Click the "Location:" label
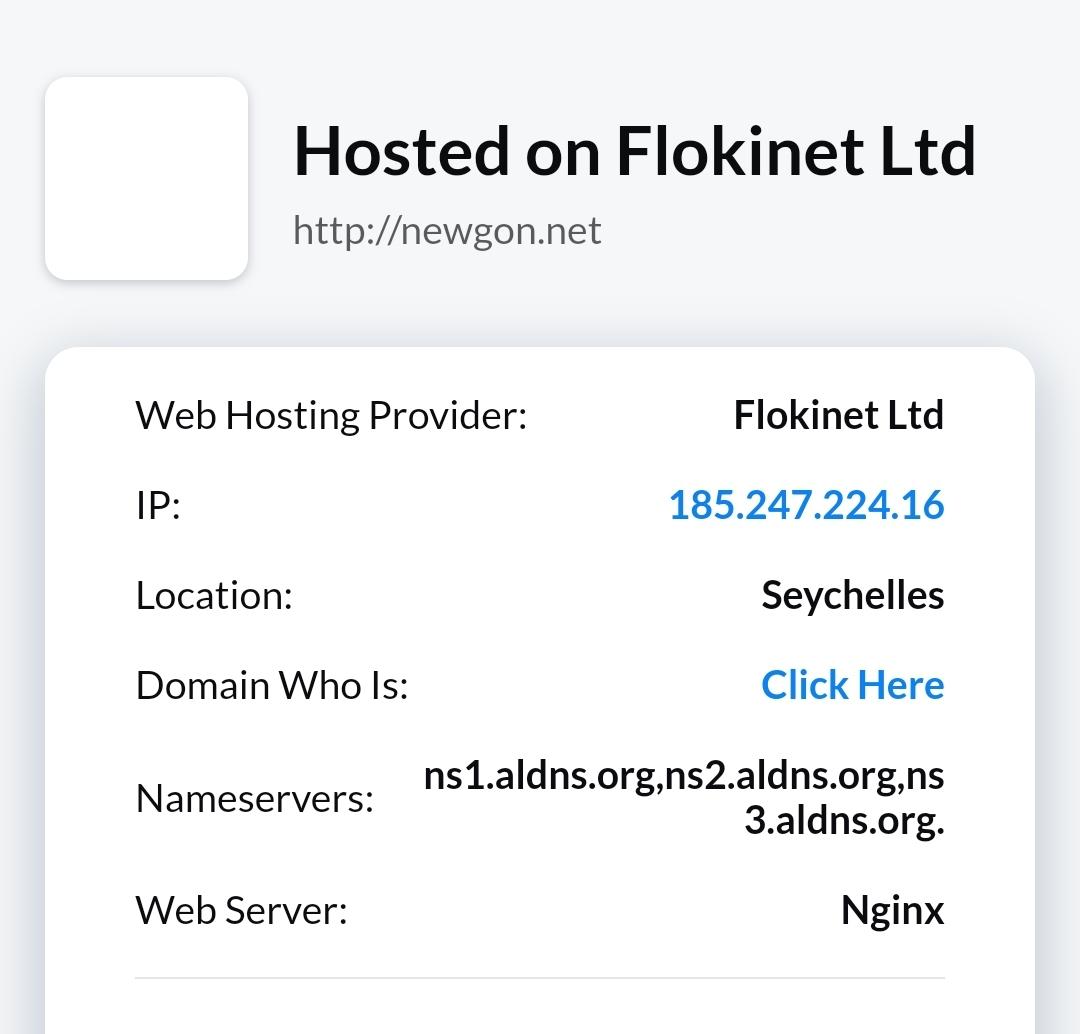Viewport: 1080px width, 1034px height. tap(214, 595)
